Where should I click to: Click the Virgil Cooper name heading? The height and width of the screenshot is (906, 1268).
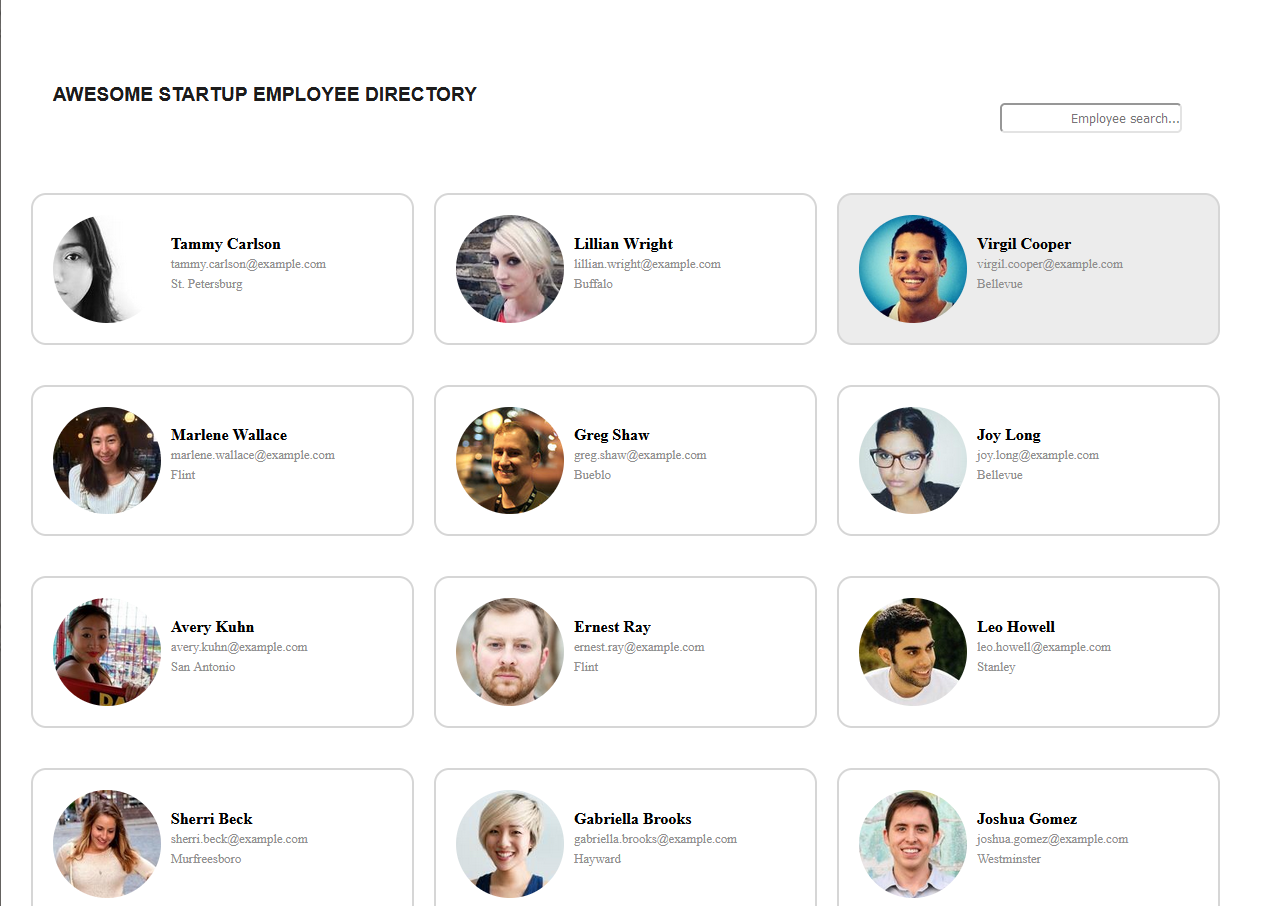[1023, 244]
